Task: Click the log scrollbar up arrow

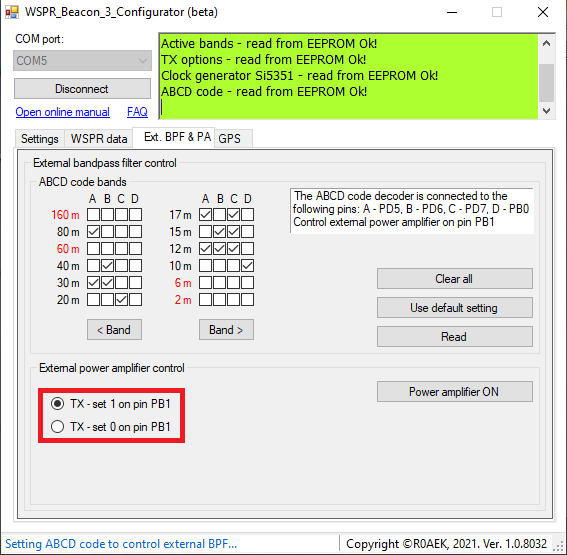Action: click(546, 44)
